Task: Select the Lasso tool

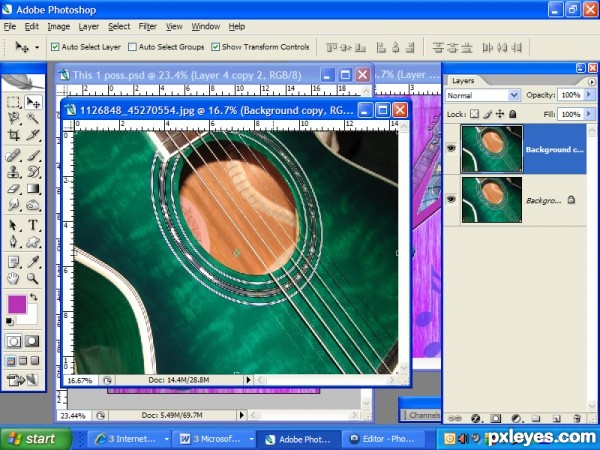Action: (13, 118)
